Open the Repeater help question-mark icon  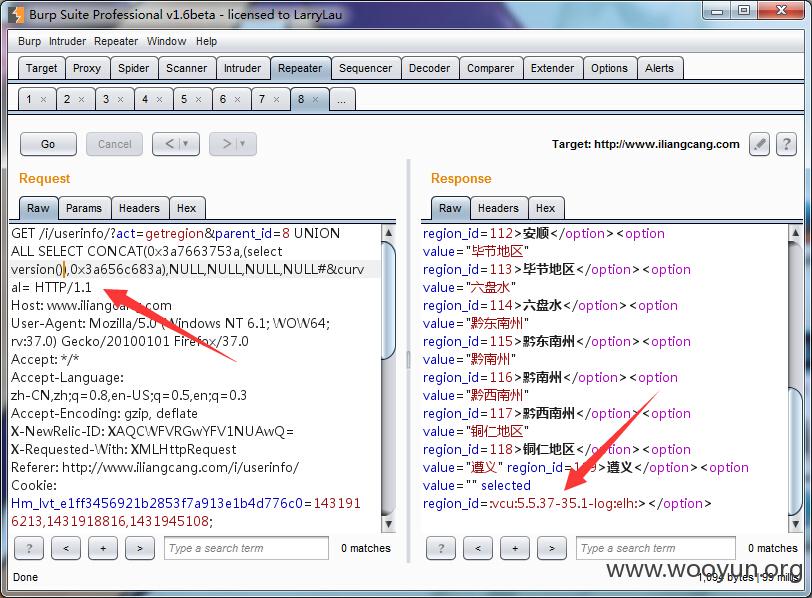[x=786, y=144]
